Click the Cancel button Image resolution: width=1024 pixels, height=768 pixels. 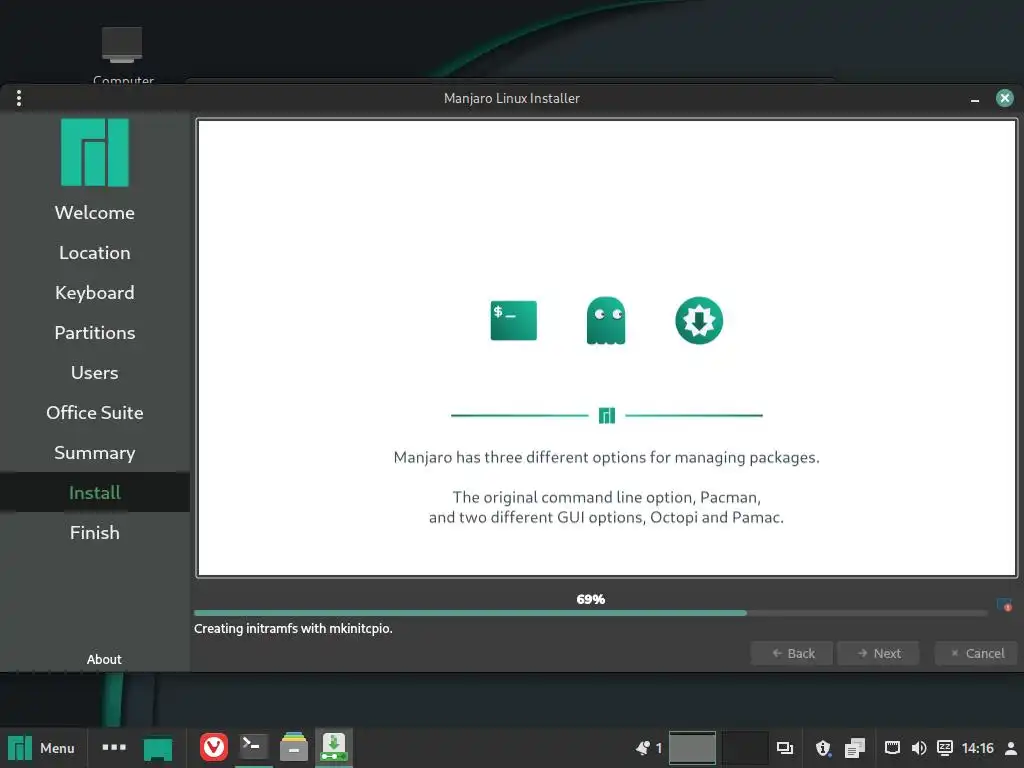coord(976,653)
